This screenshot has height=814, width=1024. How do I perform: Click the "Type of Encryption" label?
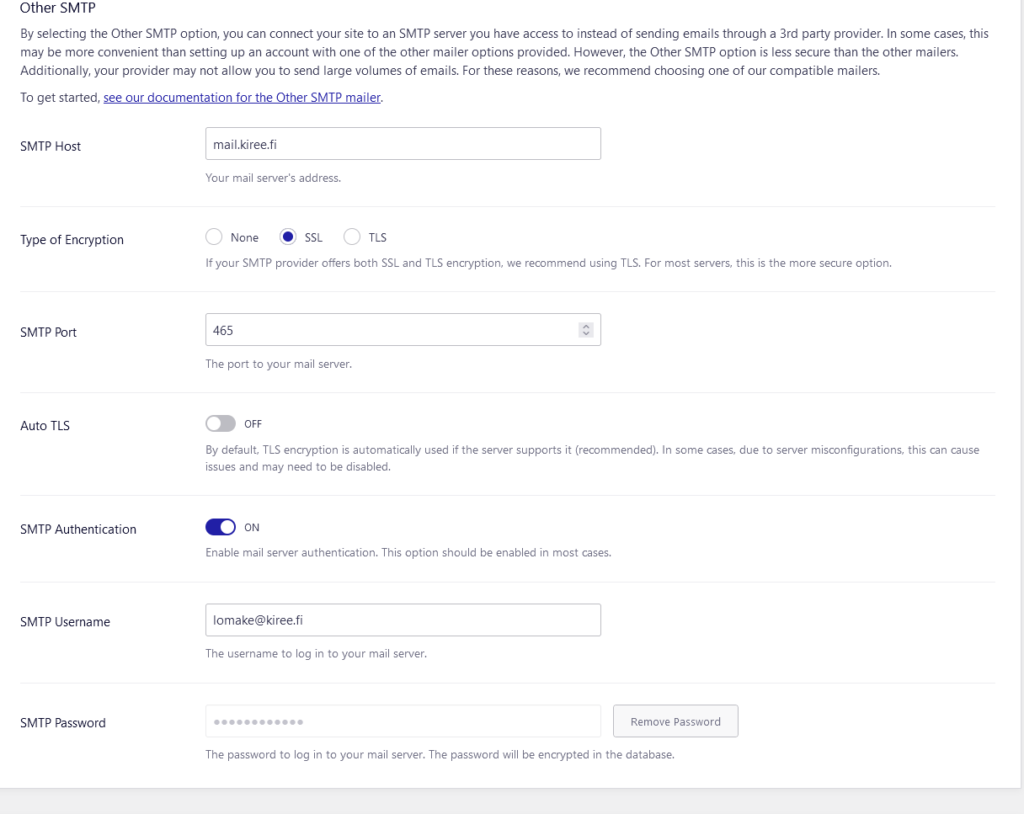pos(72,240)
